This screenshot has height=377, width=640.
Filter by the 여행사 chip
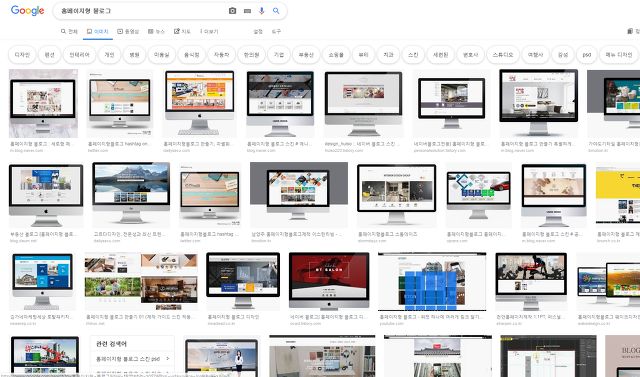coord(536,55)
